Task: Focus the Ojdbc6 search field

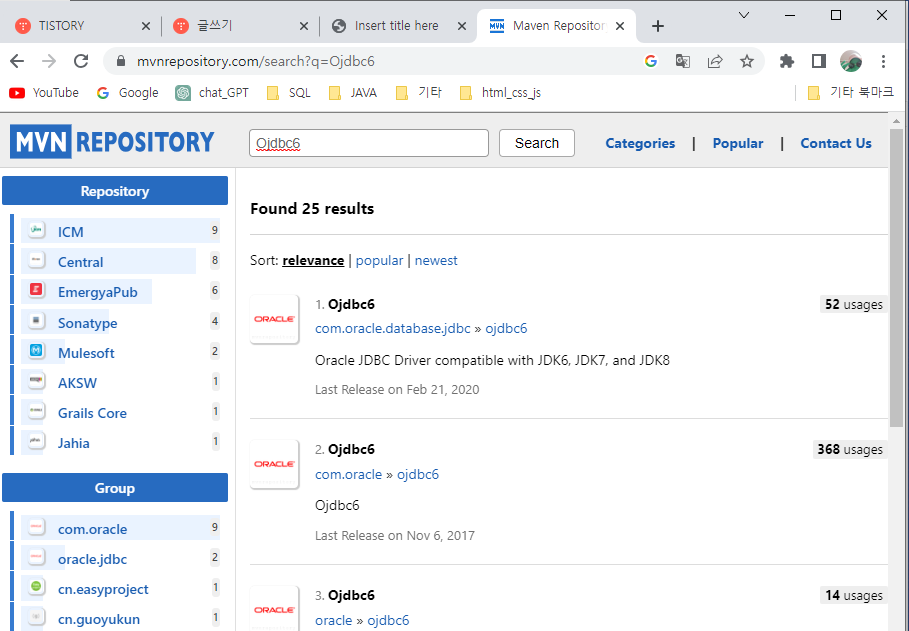Action: (x=369, y=143)
